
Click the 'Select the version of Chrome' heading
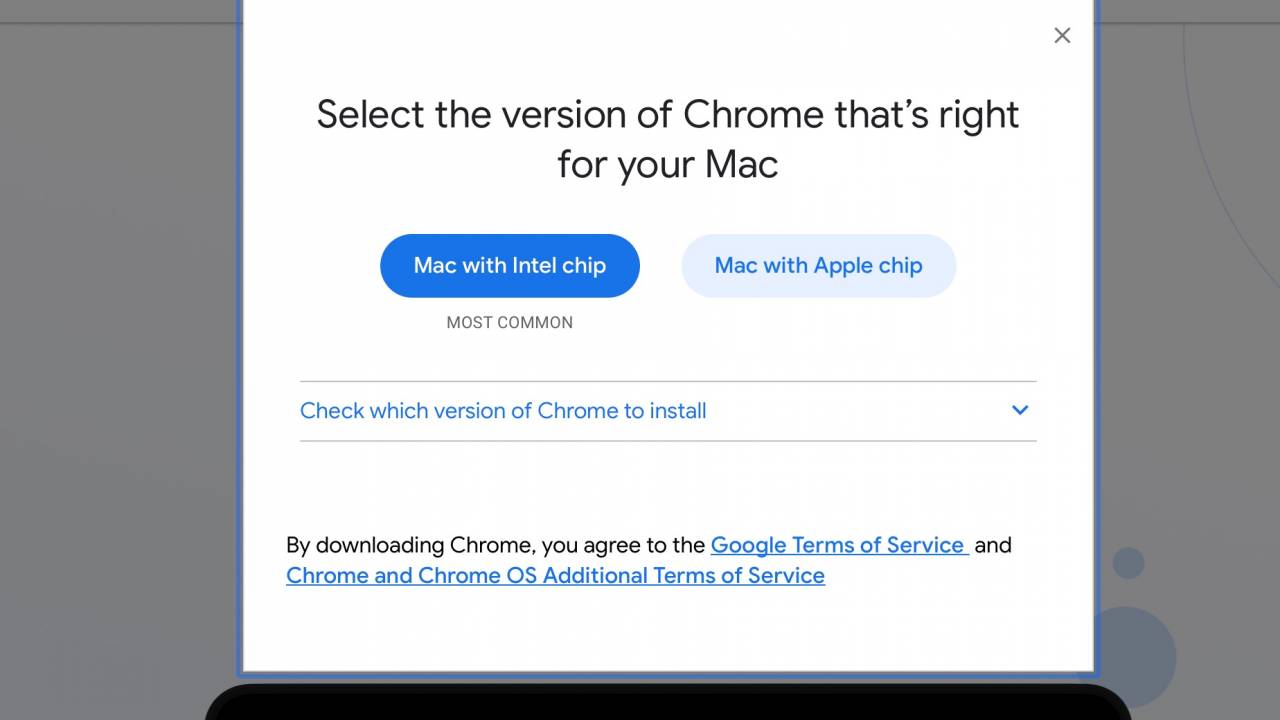coord(667,115)
